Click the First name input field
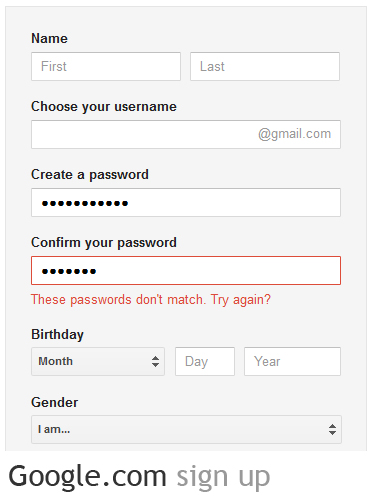 coord(106,66)
